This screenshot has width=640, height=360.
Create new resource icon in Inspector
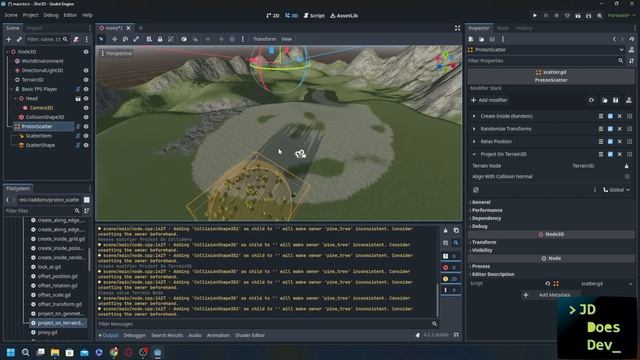471,39
